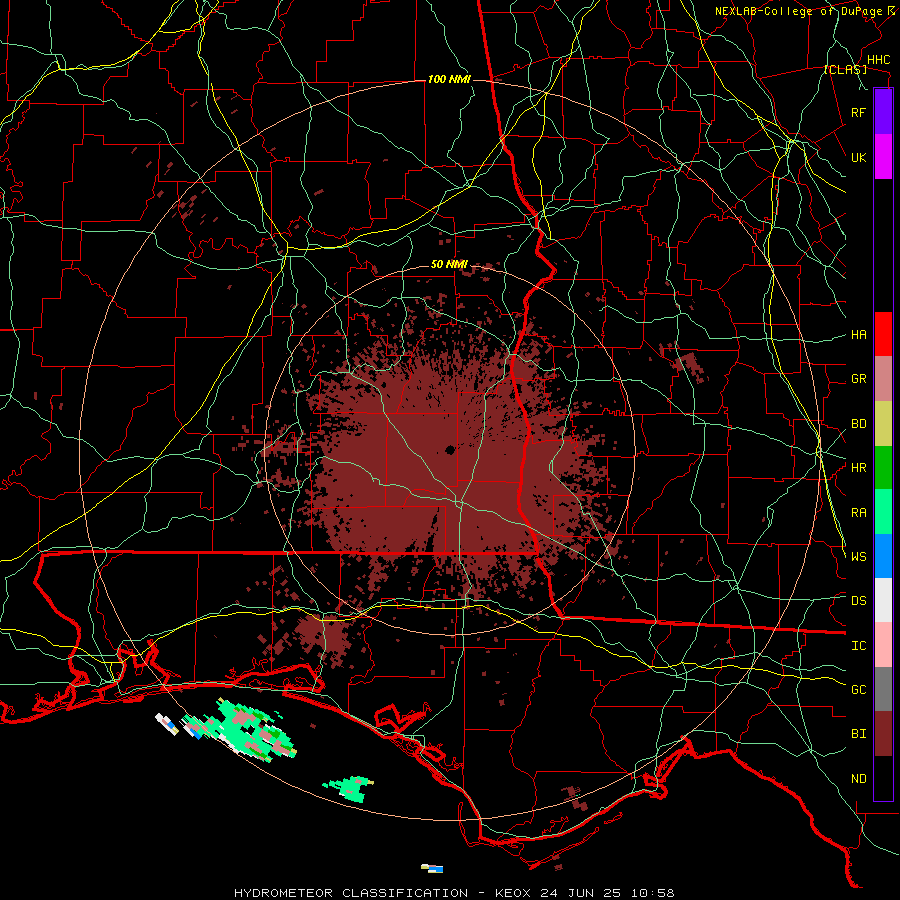Click the UK magenta legend swatch
The image size is (900, 900).
883,157
